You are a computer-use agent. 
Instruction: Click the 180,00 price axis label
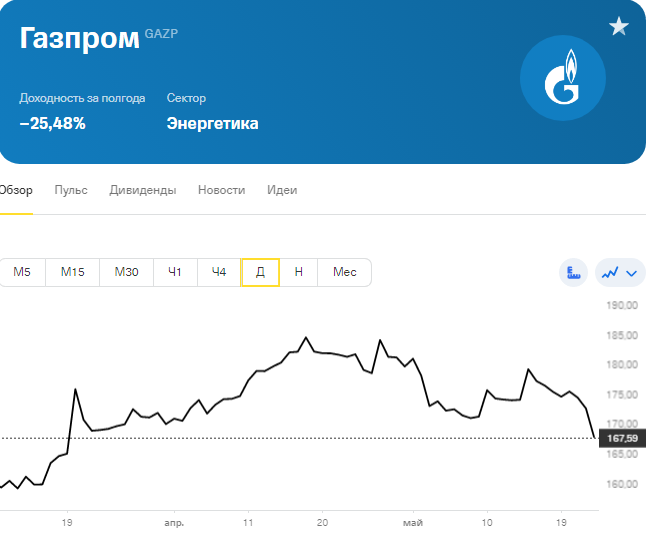tap(622, 365)
